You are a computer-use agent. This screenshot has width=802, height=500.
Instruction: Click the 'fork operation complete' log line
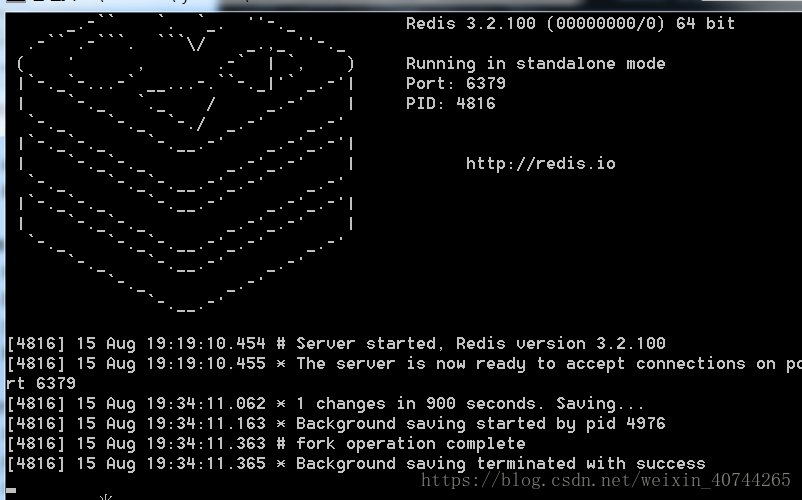pos(266,443)
